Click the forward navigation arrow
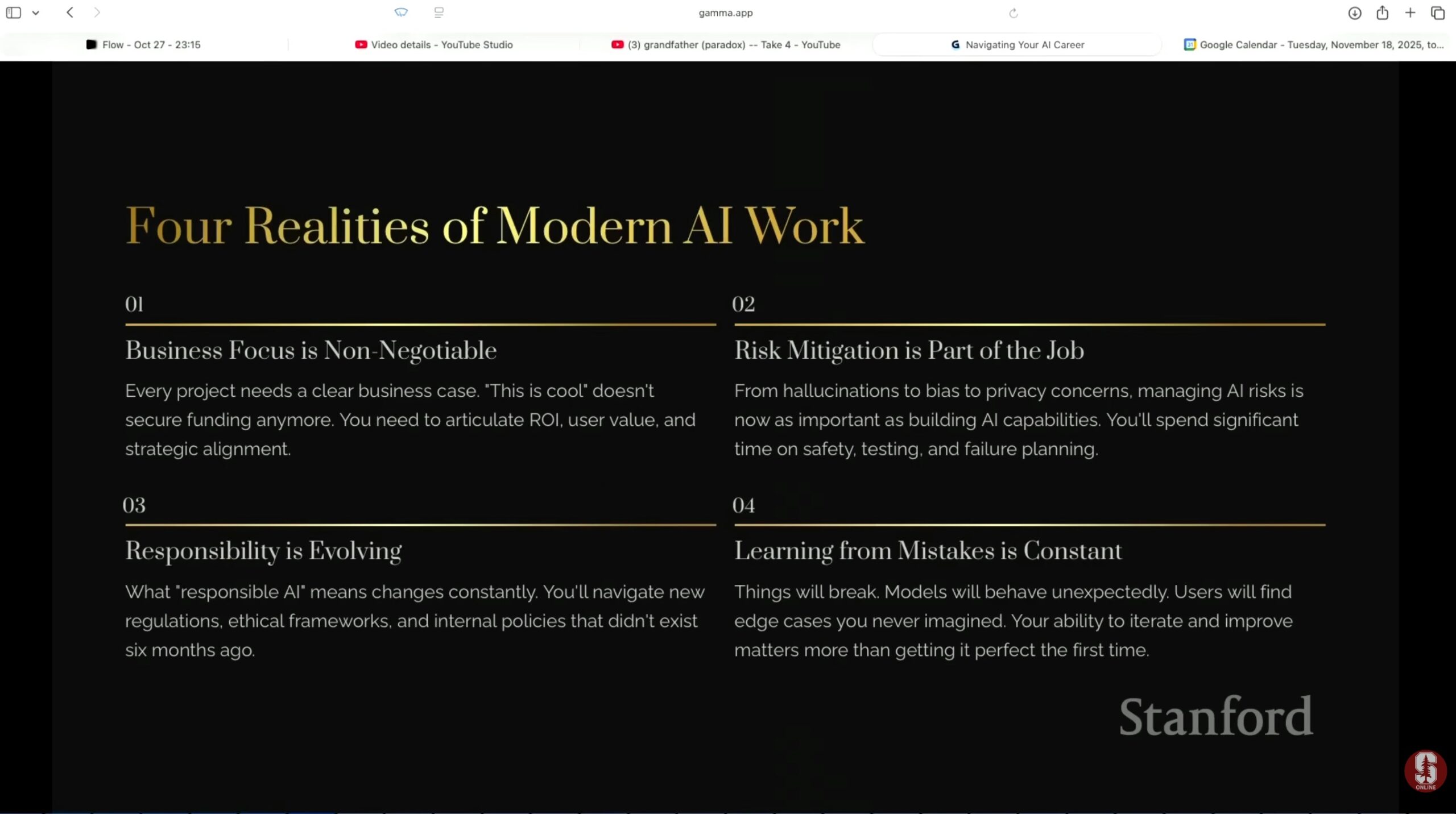 97,13
